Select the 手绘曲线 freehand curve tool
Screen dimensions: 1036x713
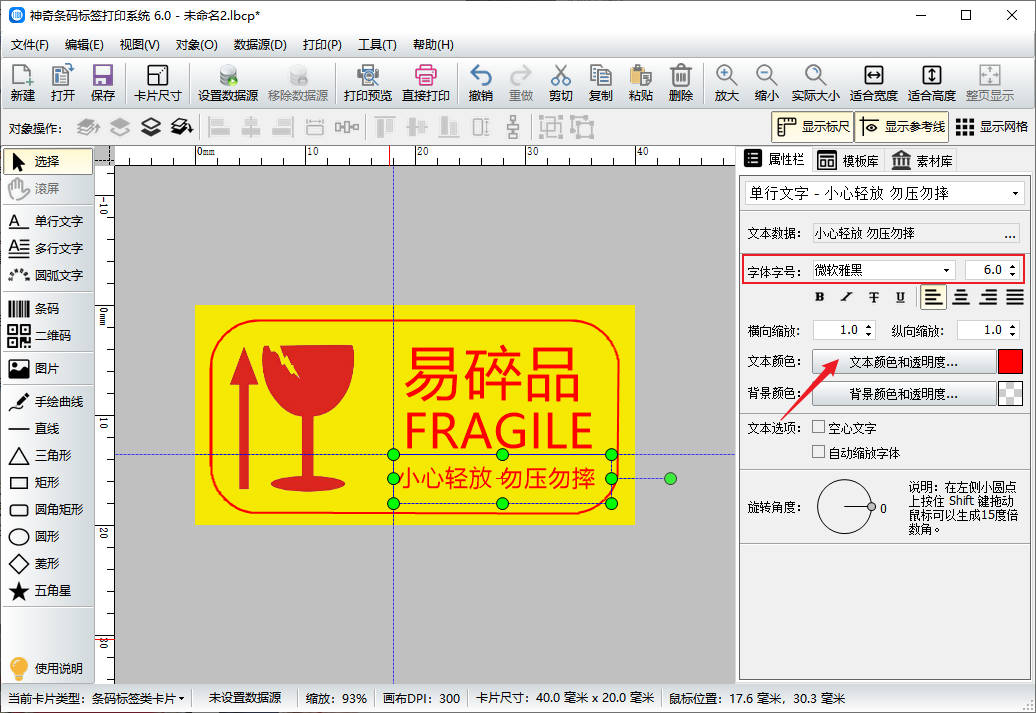click(x=47, y=401)
